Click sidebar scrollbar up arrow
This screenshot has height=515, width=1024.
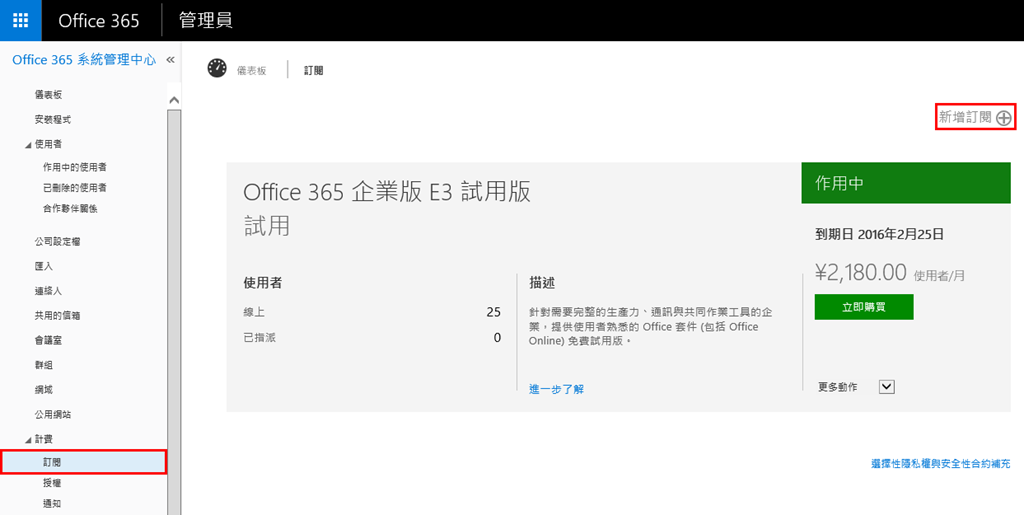click(x=174, y=101)
